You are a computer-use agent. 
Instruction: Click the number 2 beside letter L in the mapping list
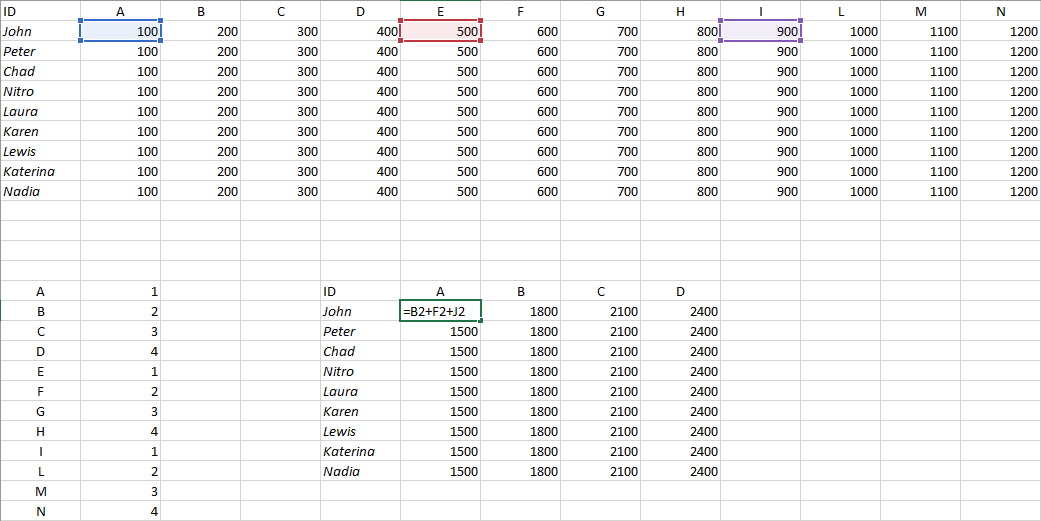120,471
